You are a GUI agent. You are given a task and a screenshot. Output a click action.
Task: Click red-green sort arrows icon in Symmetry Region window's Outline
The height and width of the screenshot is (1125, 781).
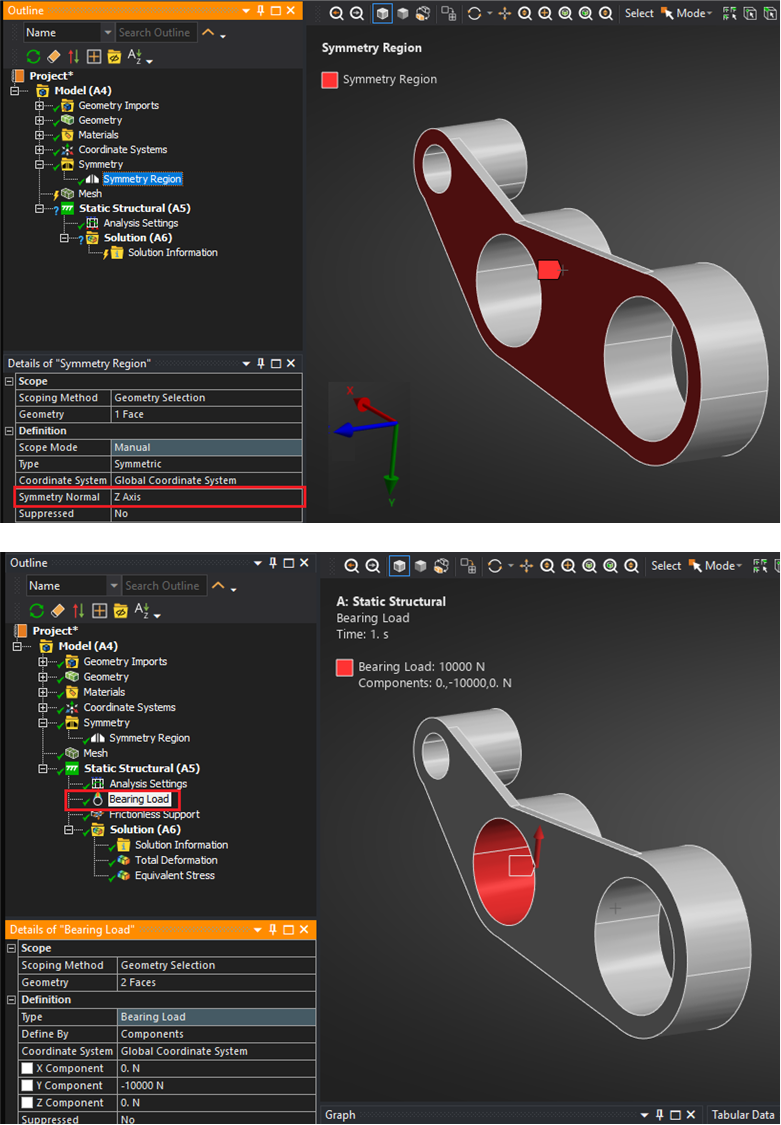click(74, 57)
